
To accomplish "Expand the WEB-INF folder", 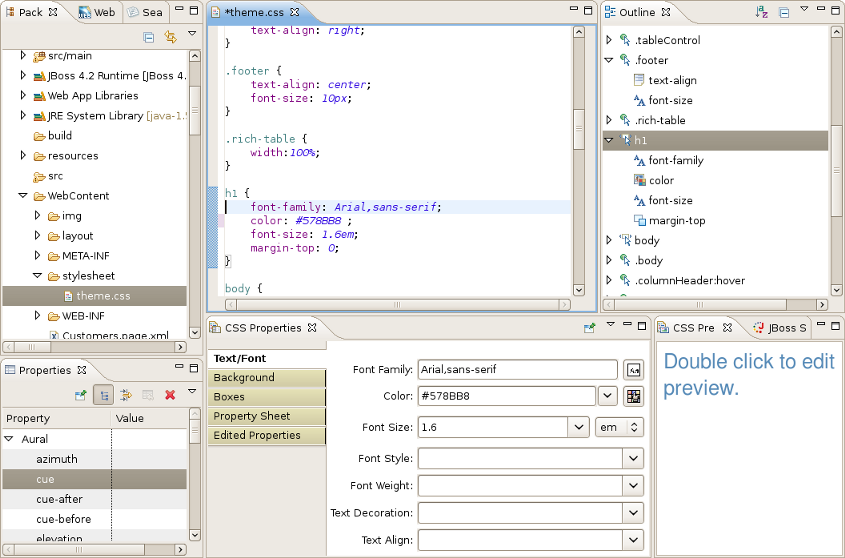I will (x=38, y=316).
